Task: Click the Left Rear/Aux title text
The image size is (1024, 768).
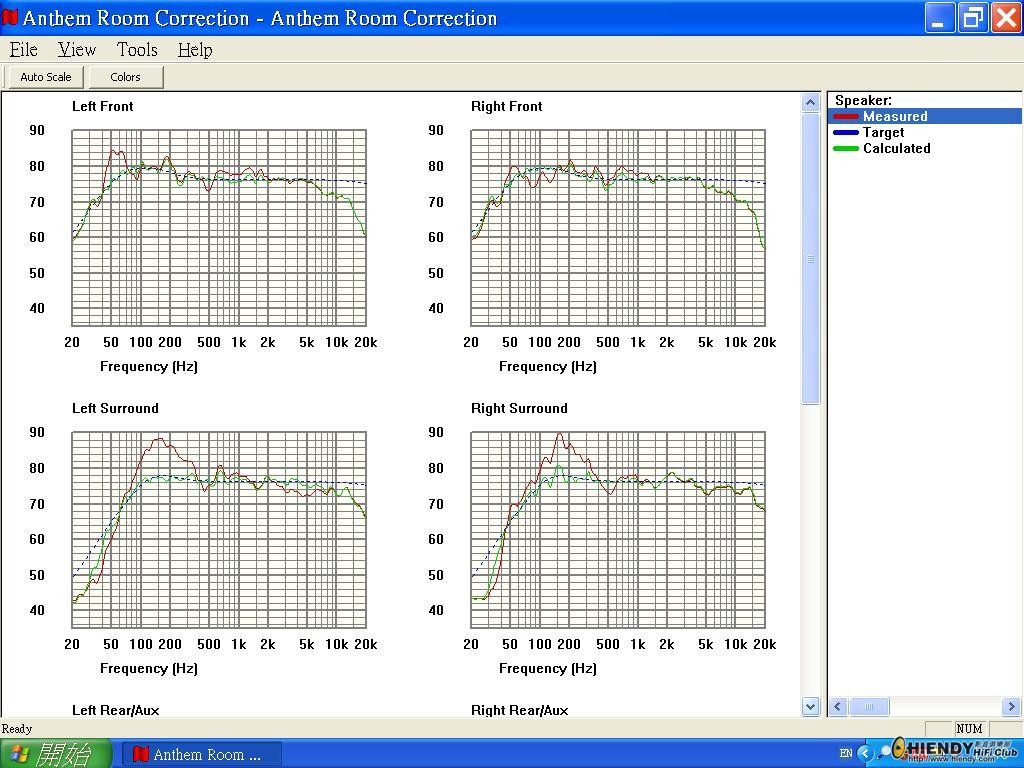Action: [116, 710]
